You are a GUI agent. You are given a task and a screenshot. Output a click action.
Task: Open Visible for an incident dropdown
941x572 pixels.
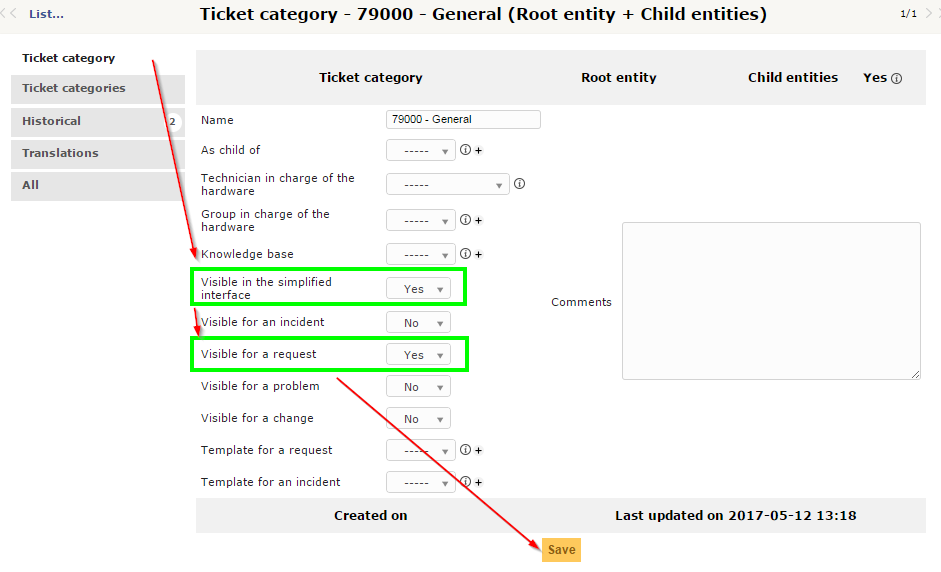click(418, 323)
